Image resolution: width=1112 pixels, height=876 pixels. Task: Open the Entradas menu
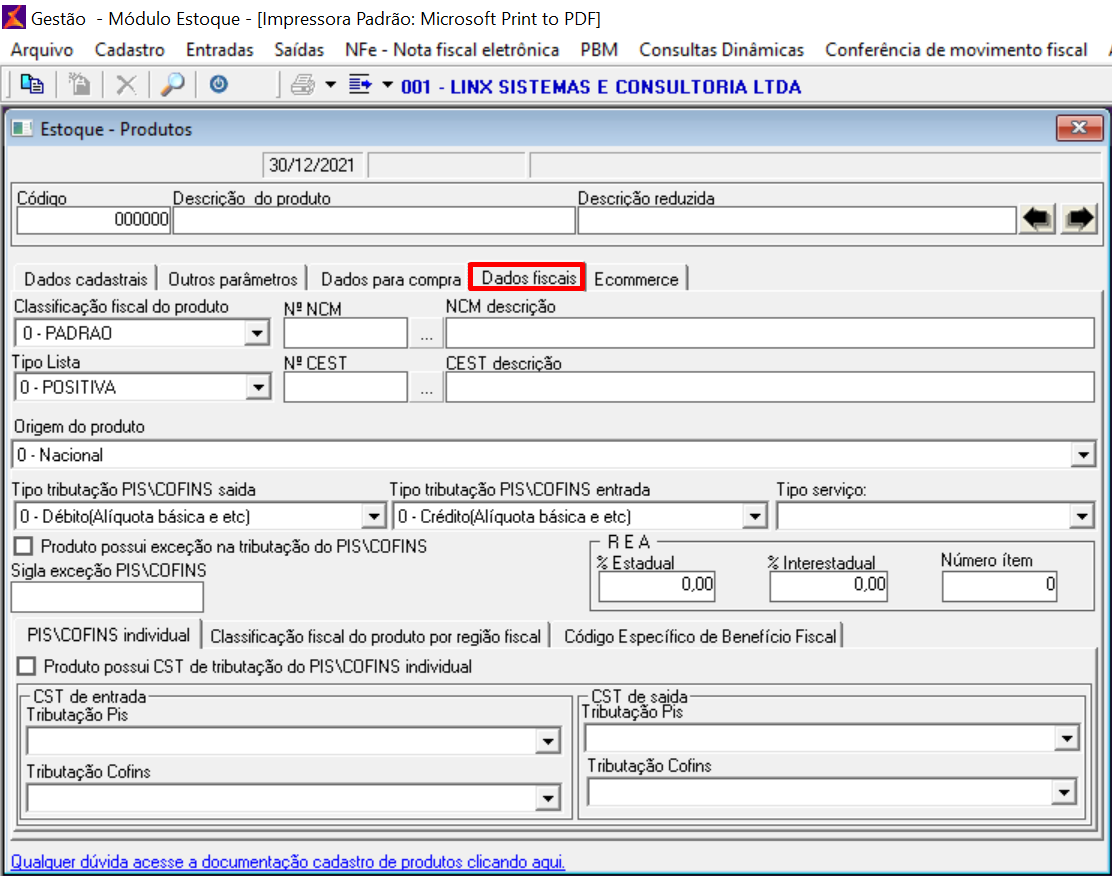coord(219,49)
